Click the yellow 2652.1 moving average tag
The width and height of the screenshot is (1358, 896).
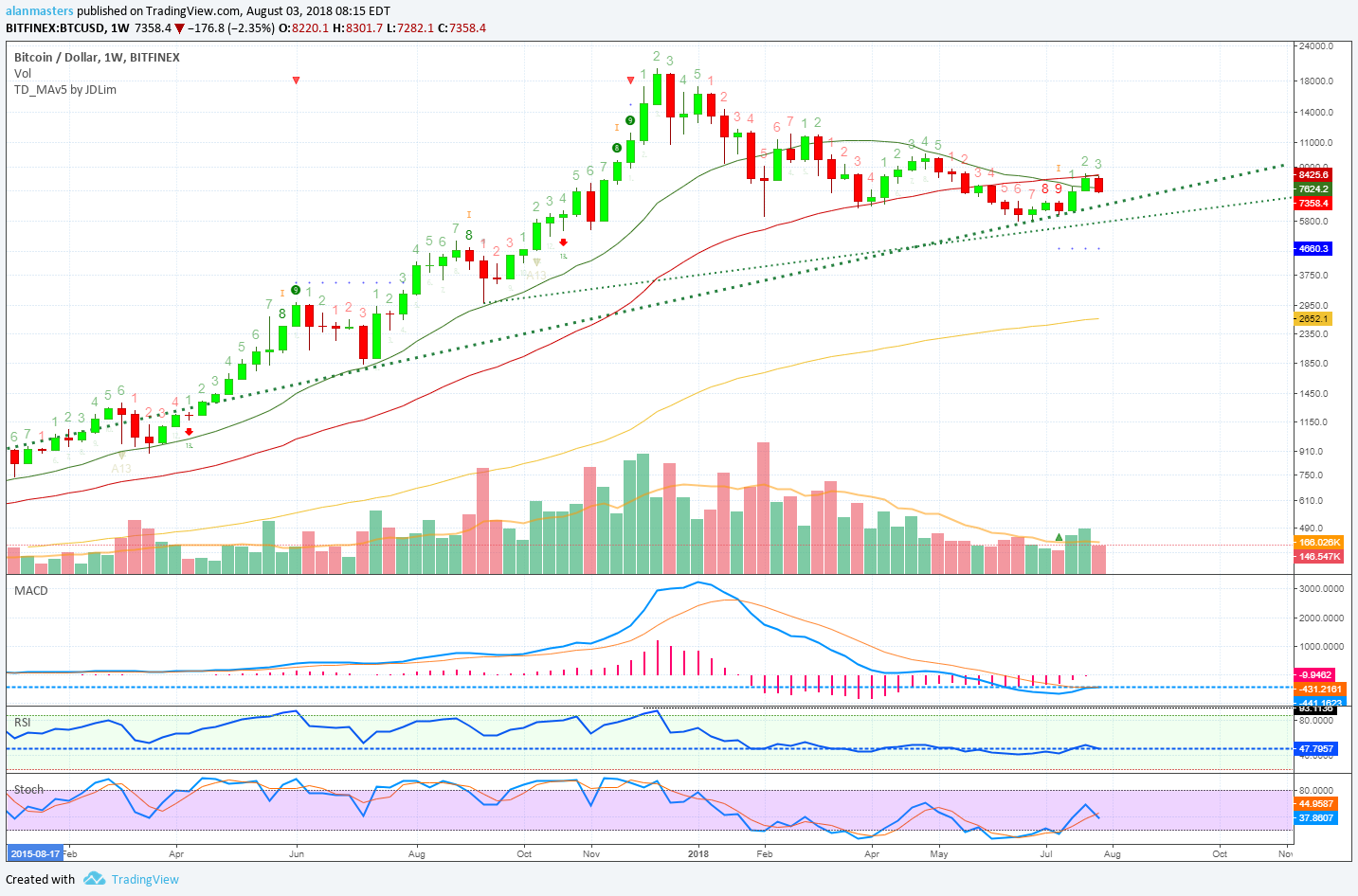coord(1313,319)
